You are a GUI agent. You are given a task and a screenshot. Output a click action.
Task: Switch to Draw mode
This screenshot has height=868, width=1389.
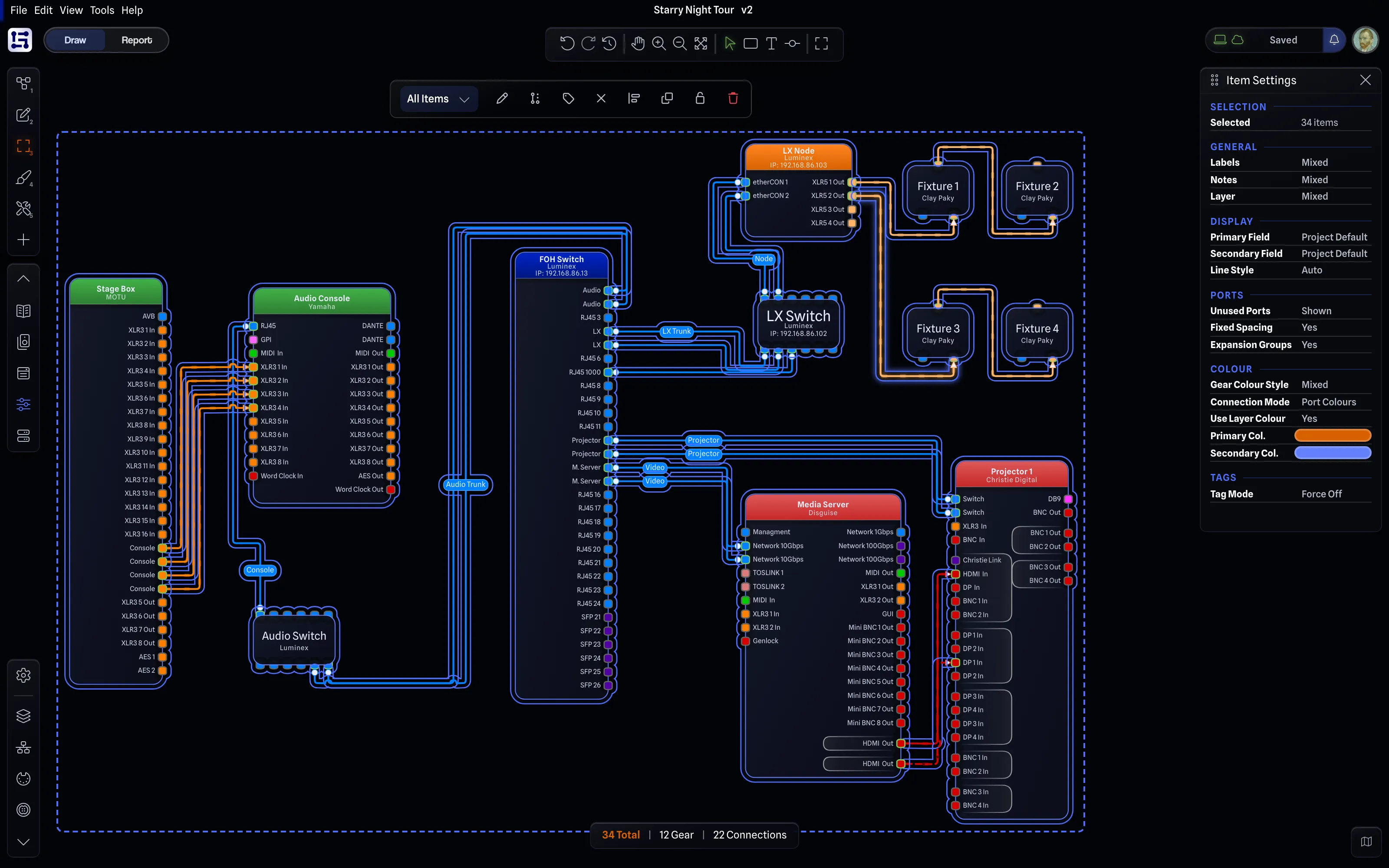(x=75, y=40)
